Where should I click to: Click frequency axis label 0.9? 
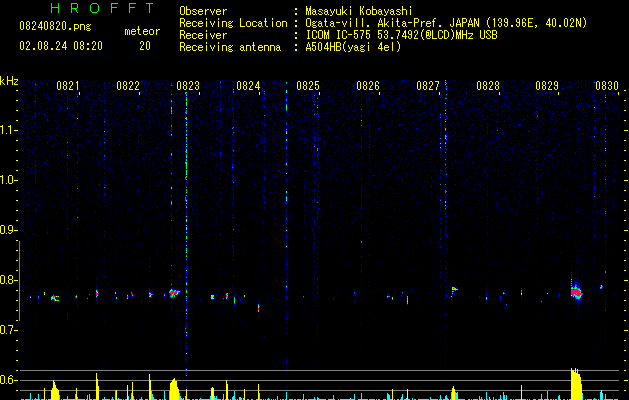(x=8, y=230)
